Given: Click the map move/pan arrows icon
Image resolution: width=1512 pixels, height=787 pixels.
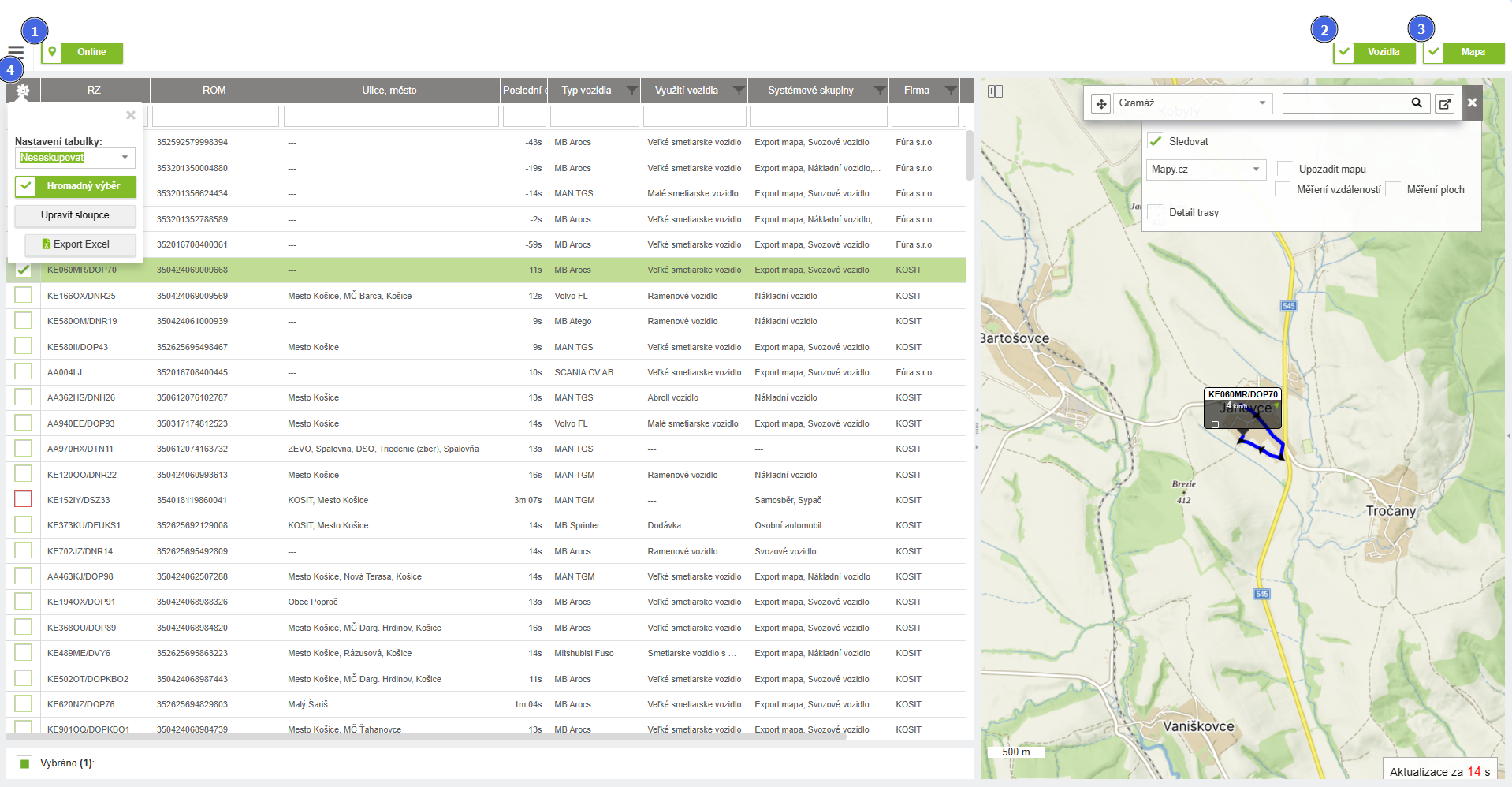Looking at the screenshot, I should [x=1101, y=103].
